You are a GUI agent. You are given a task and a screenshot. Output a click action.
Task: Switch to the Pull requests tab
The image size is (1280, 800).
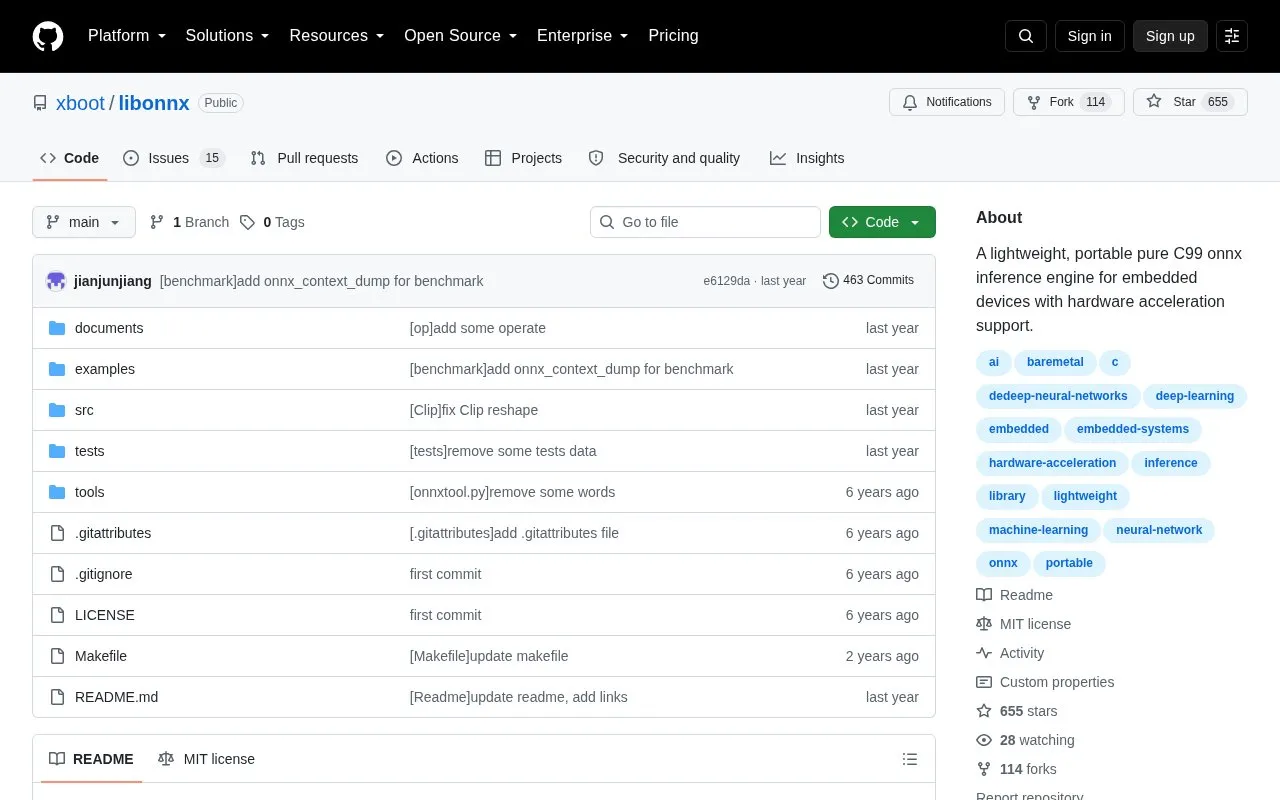304,158
